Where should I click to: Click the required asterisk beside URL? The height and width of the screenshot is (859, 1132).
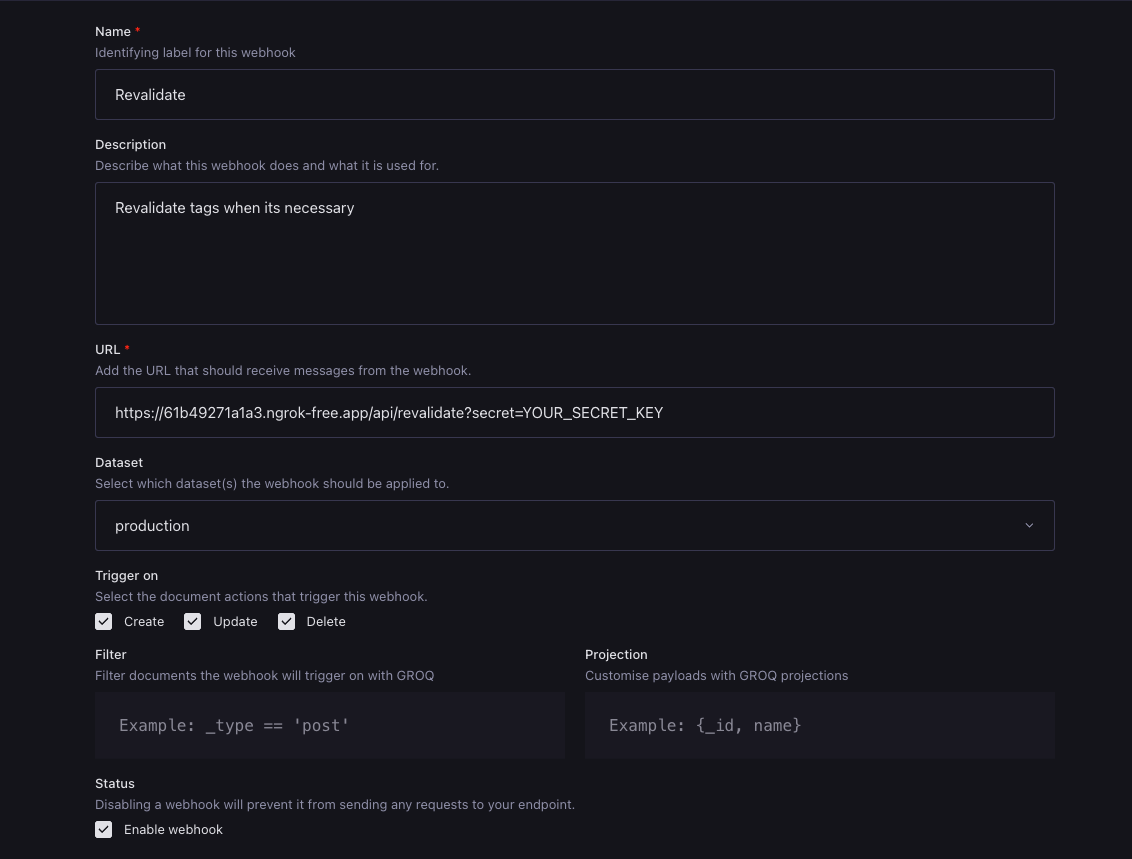pos(127,349)
